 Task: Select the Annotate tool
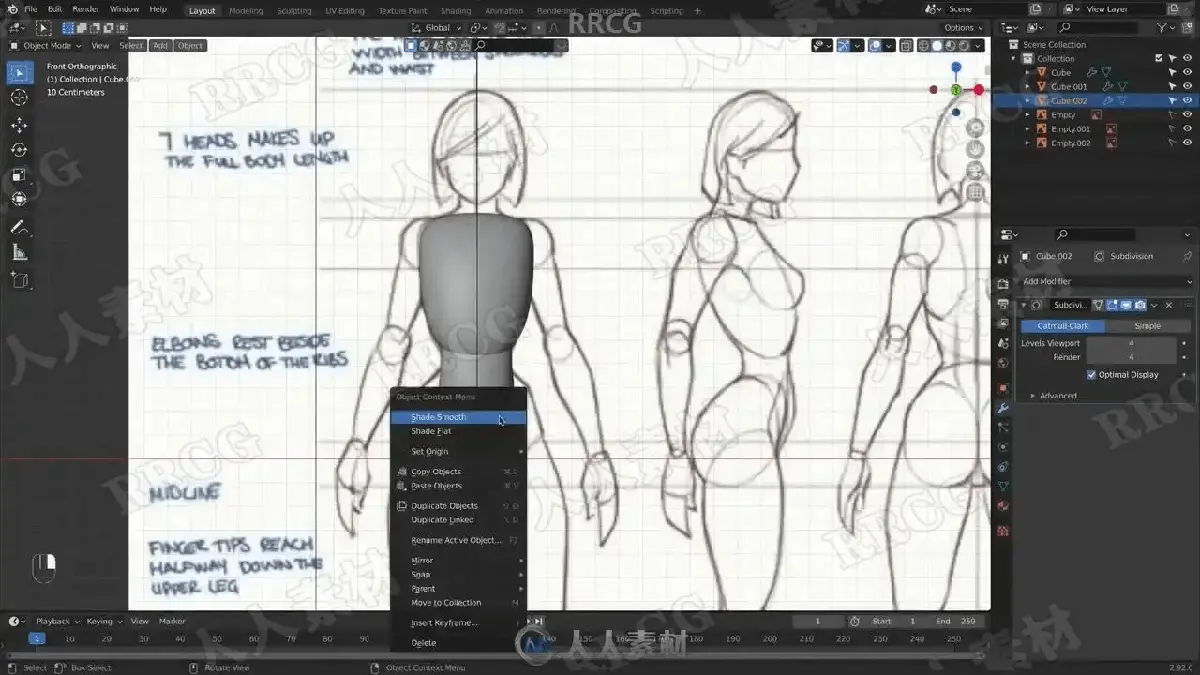point(19,228)
